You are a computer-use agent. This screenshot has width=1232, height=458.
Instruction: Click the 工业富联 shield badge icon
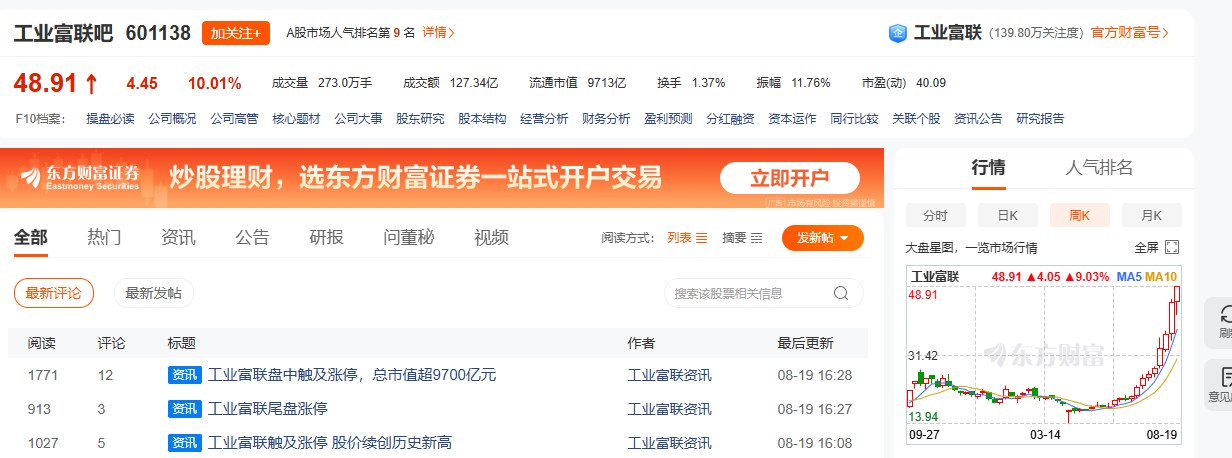(897, 33)
